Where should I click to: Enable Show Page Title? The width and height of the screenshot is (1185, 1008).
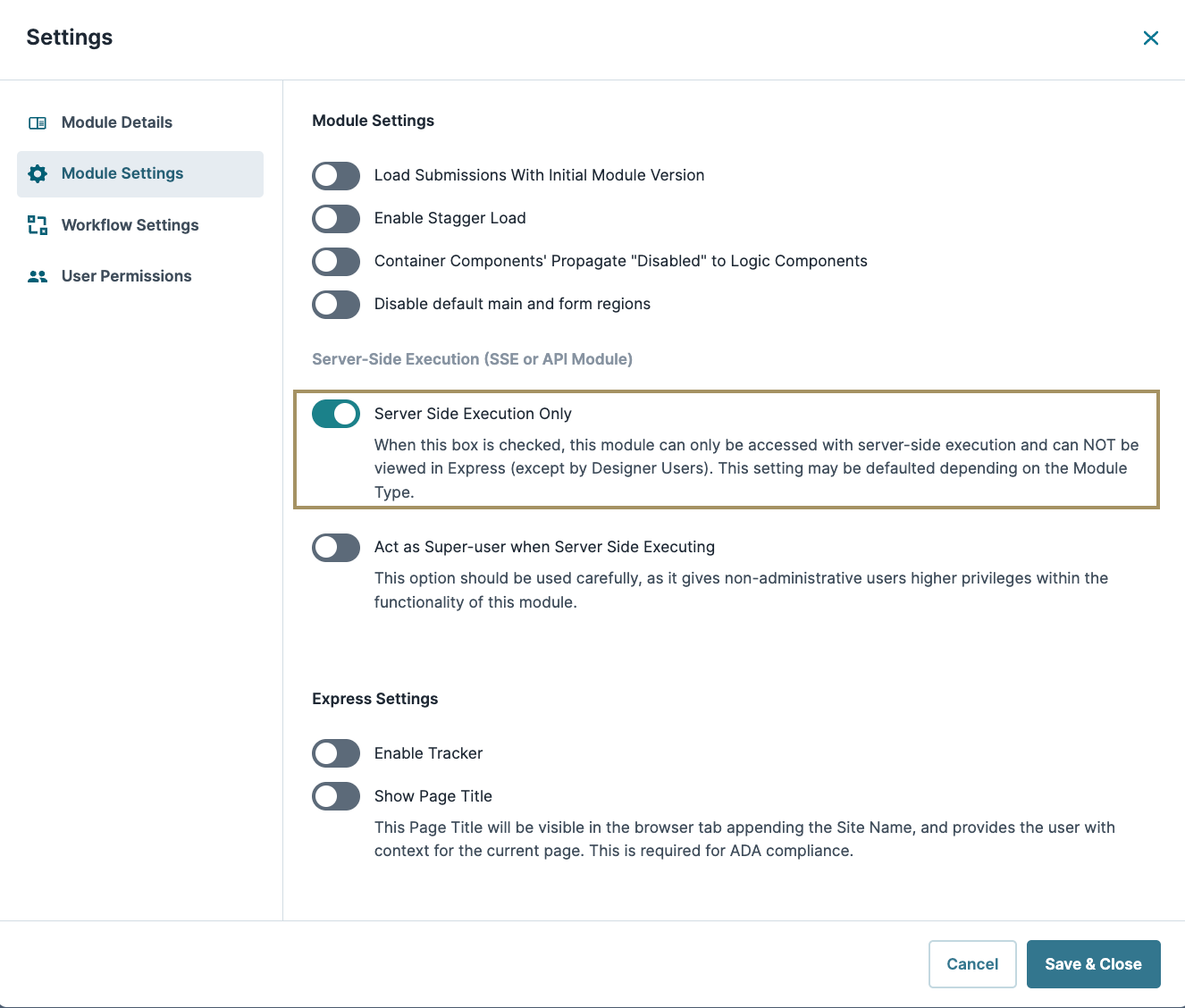(x=335, y=796)
